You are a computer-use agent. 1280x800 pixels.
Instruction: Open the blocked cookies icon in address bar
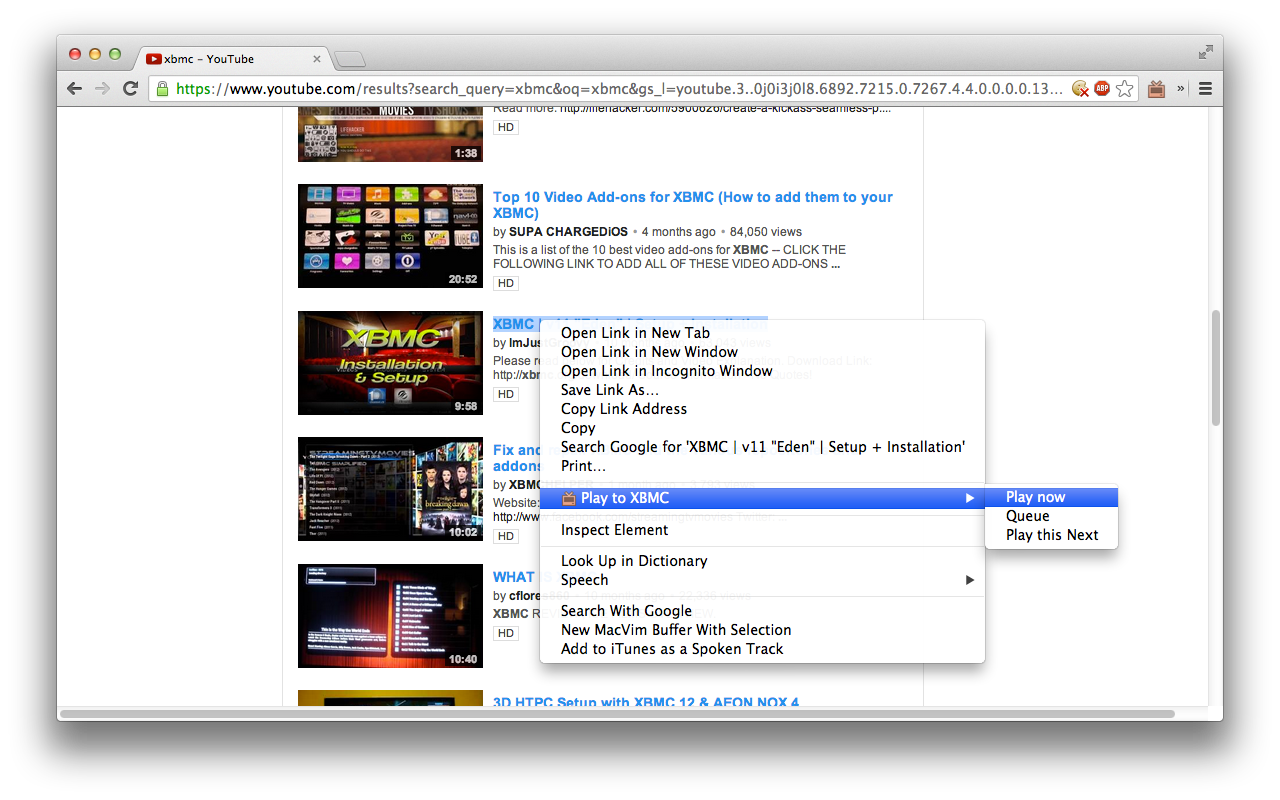point(1080,89)
